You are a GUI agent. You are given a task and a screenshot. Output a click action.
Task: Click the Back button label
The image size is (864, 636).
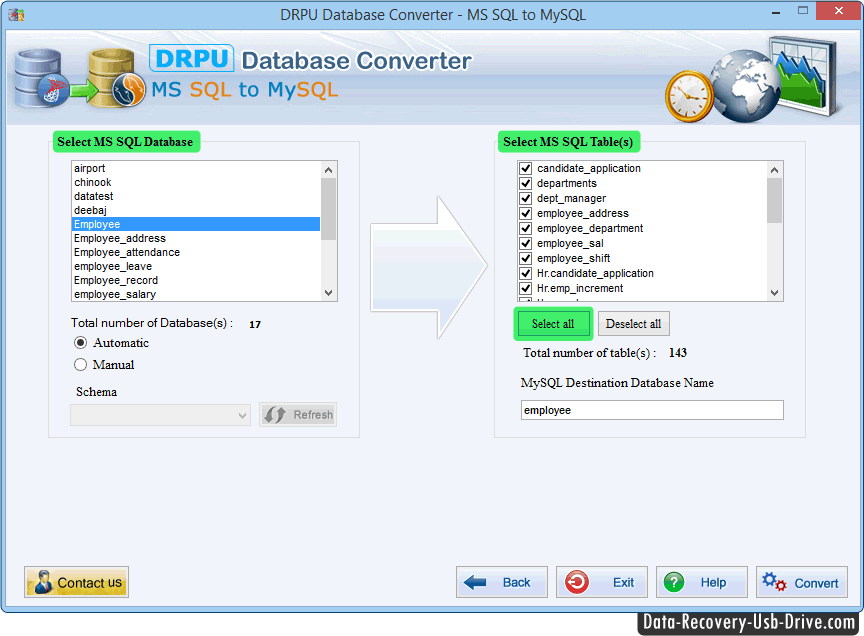click(516, 582)
